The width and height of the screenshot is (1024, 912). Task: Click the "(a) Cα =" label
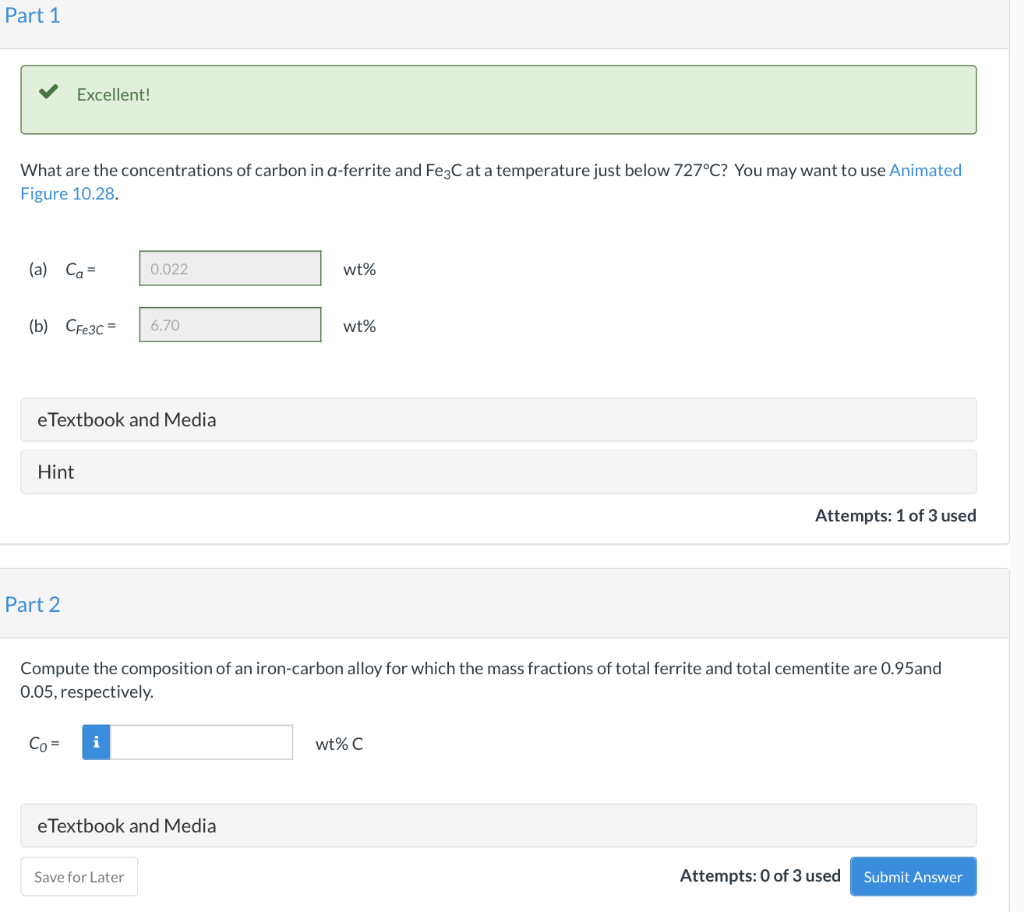coord(62,269)
